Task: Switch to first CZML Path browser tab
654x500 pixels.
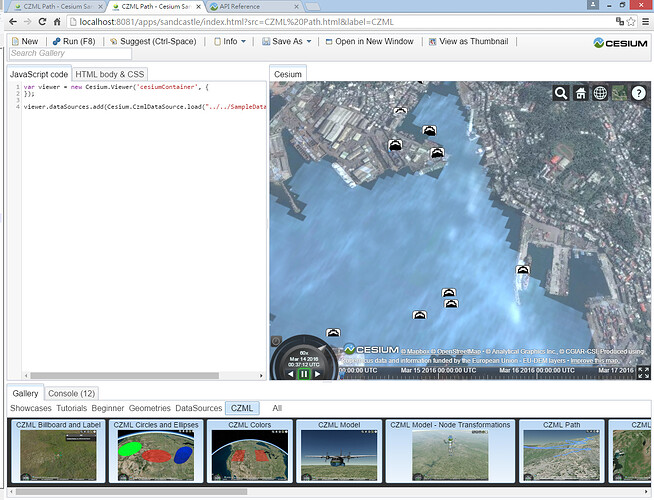Action: (x=56, y=7)
